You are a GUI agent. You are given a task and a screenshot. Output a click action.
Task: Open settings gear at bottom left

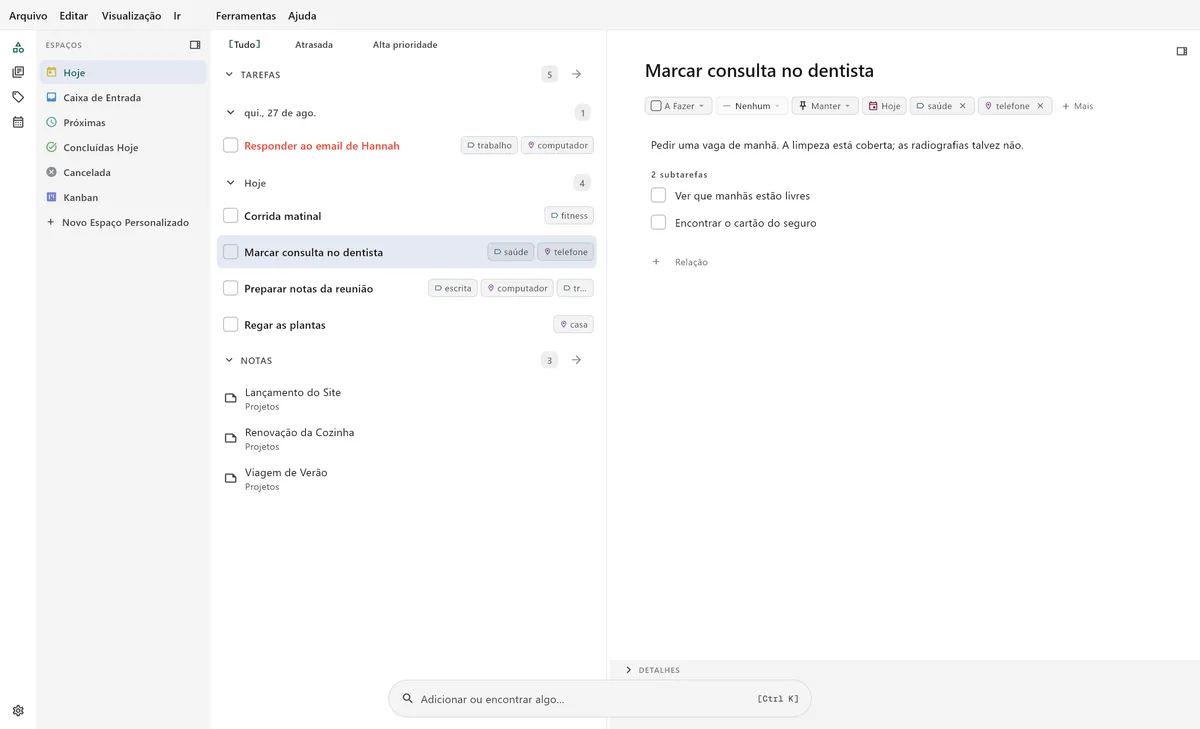(18, 711)
